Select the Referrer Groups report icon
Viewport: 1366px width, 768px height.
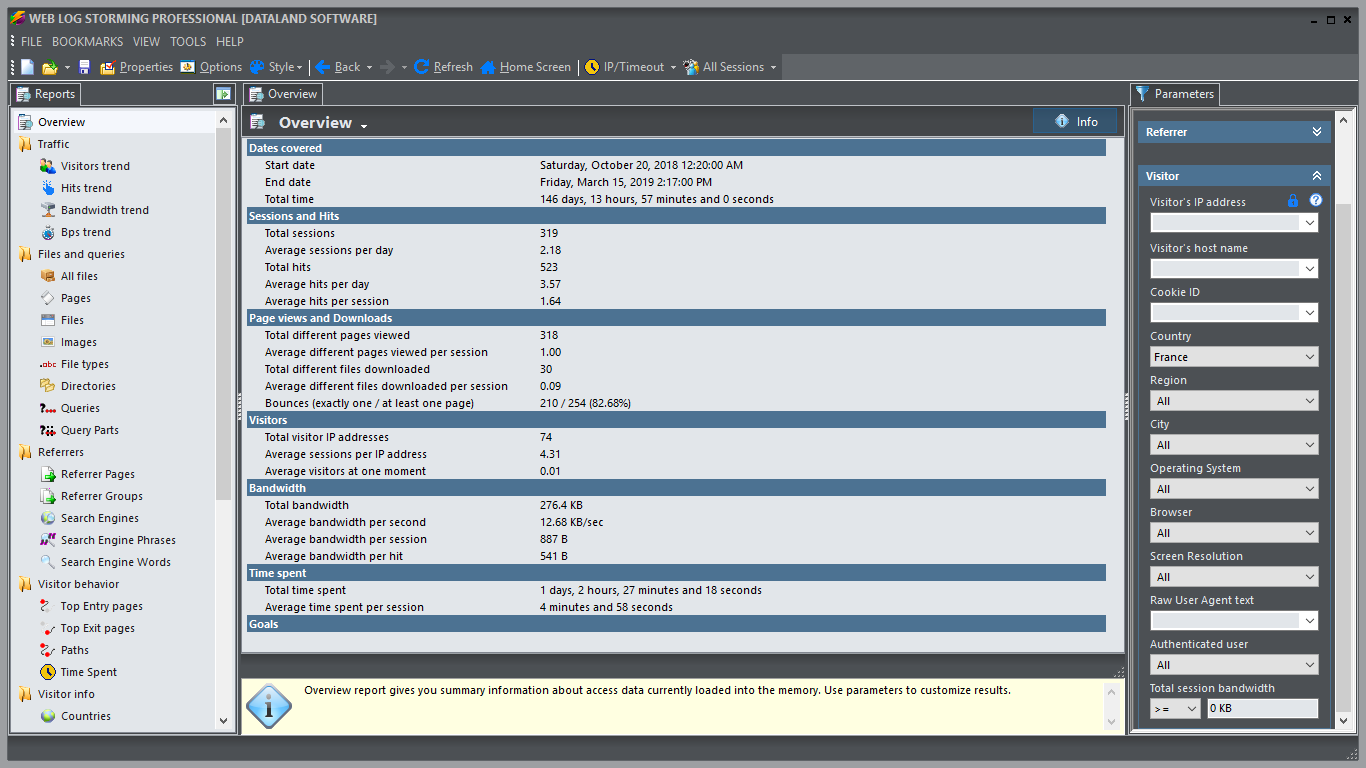[x=48, y=496]
